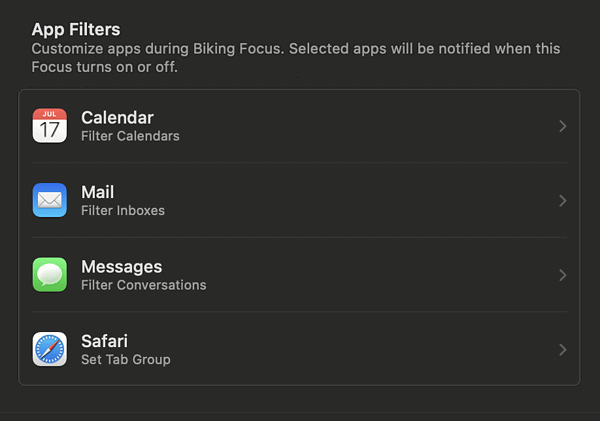Click the Calendar app icon
Viewport: 600px width, 421px height.
(x=50, y=126)
